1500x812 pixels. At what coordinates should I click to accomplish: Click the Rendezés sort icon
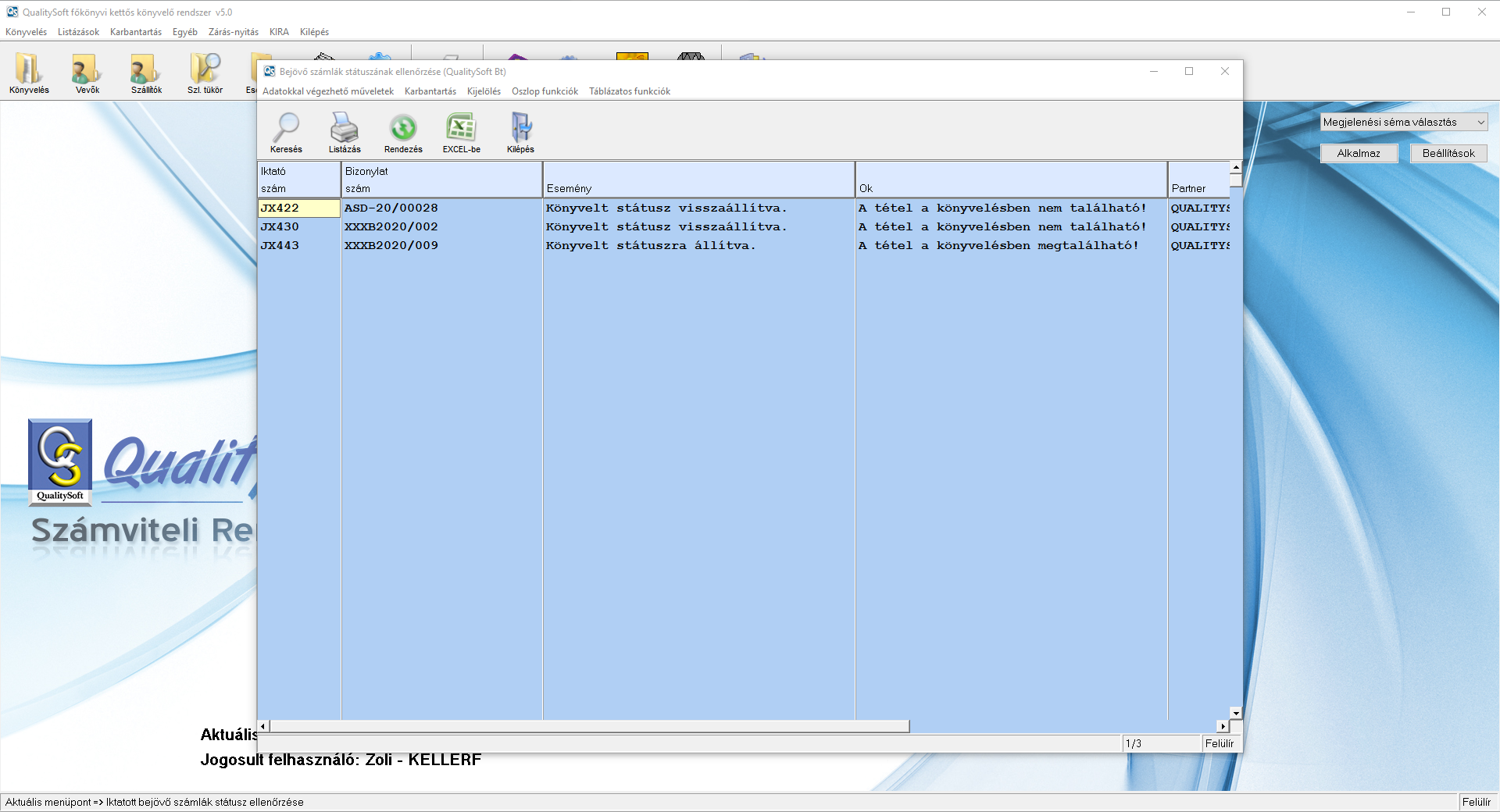pos(403,131)
